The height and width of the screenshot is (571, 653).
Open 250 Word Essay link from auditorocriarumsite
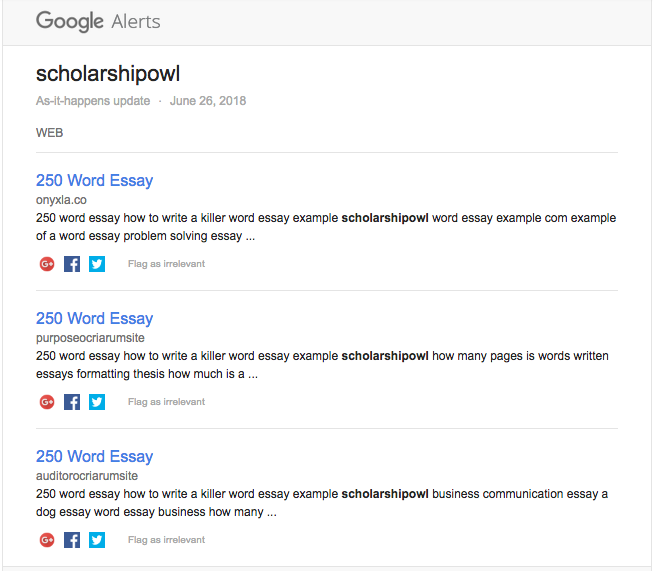pyautogui.click(x=95, y=456)
